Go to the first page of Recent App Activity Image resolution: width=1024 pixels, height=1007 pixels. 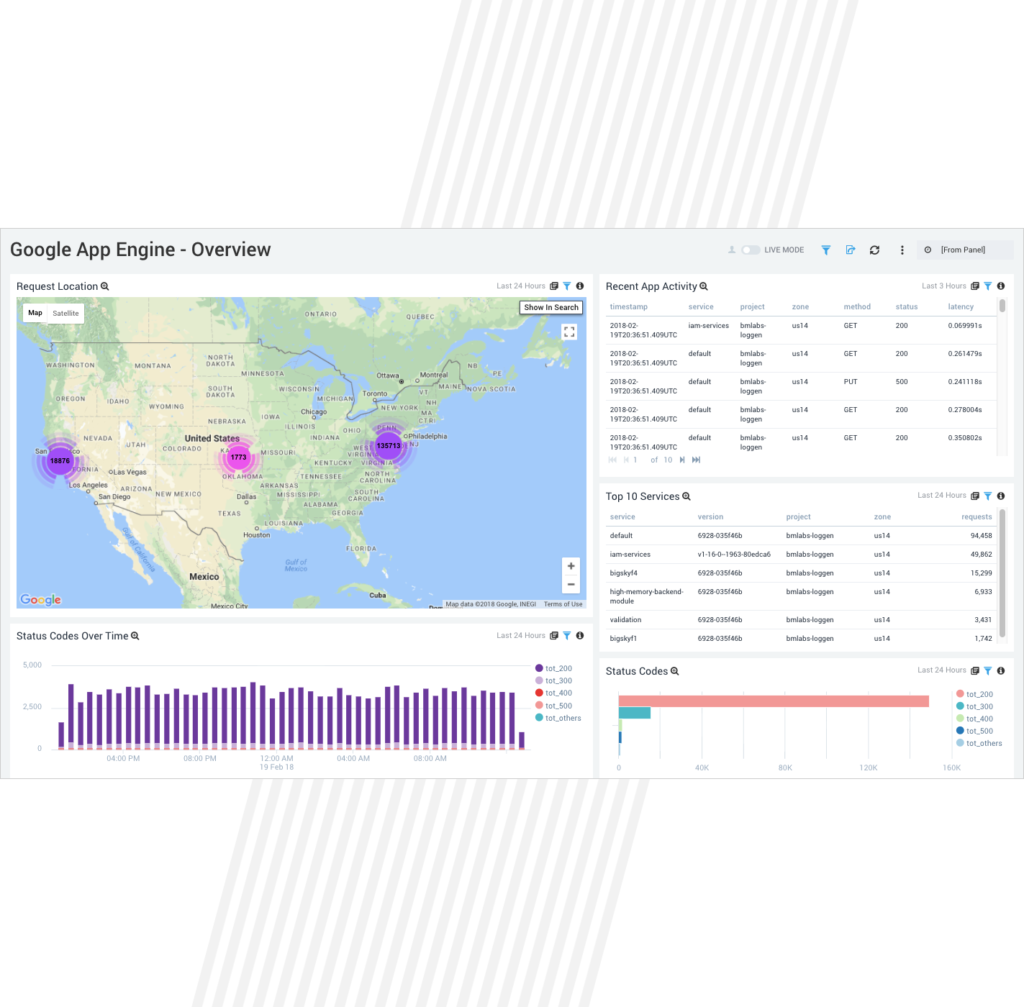(613, 460)
